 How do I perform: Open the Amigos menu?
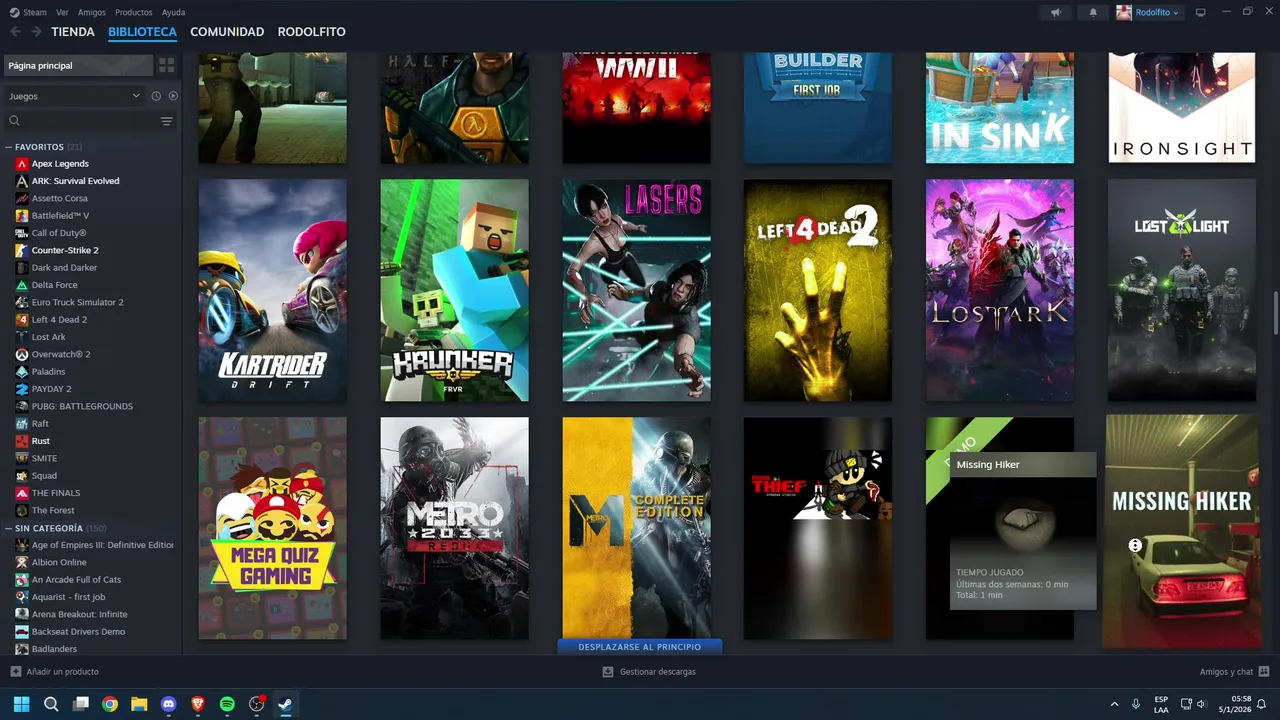(x=92, y=12)
